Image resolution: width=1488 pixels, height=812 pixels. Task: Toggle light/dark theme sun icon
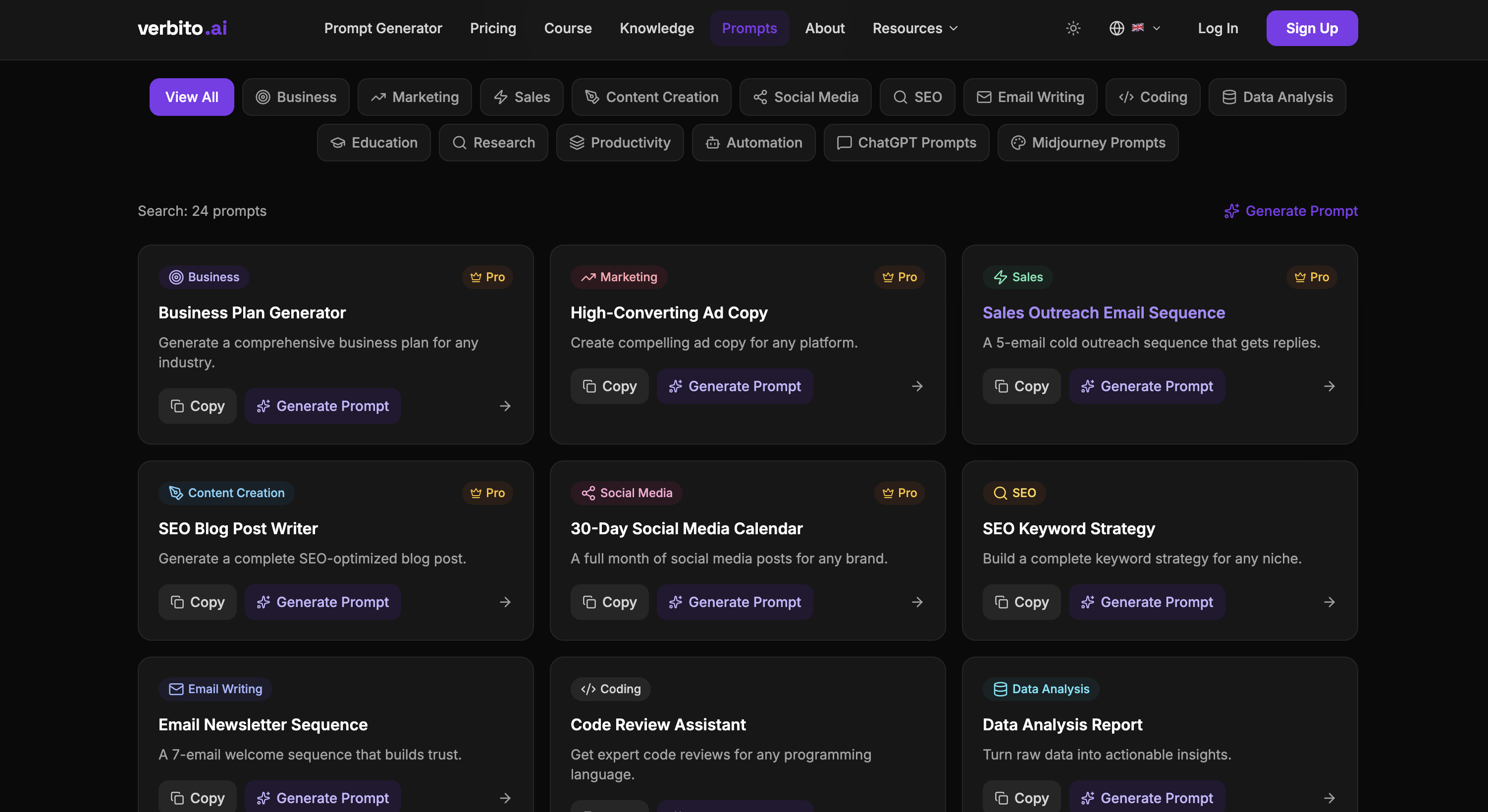point(1073,28)
